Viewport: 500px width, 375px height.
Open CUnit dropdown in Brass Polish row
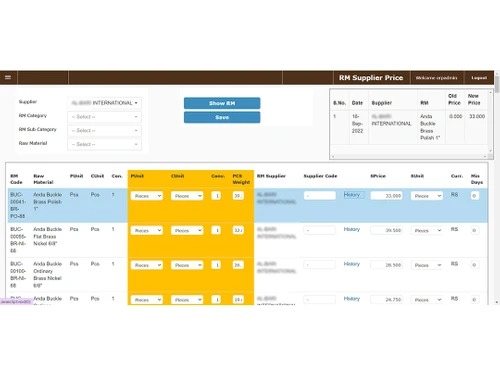pyautogui.click(x=187, y=196)
